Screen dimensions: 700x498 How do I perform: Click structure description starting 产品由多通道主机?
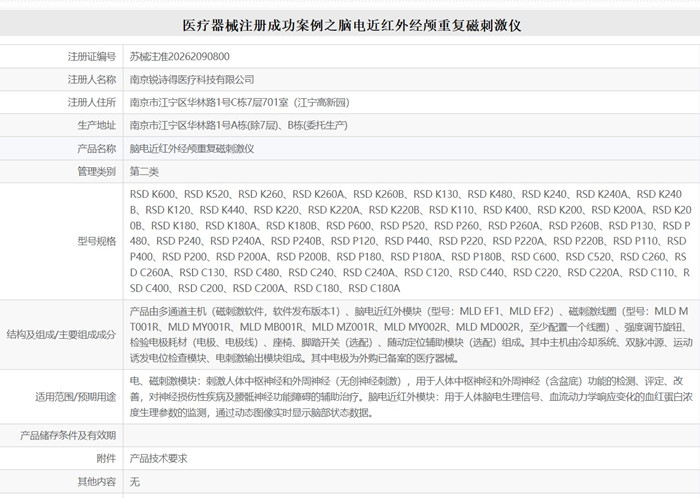[x=411, y=335]
